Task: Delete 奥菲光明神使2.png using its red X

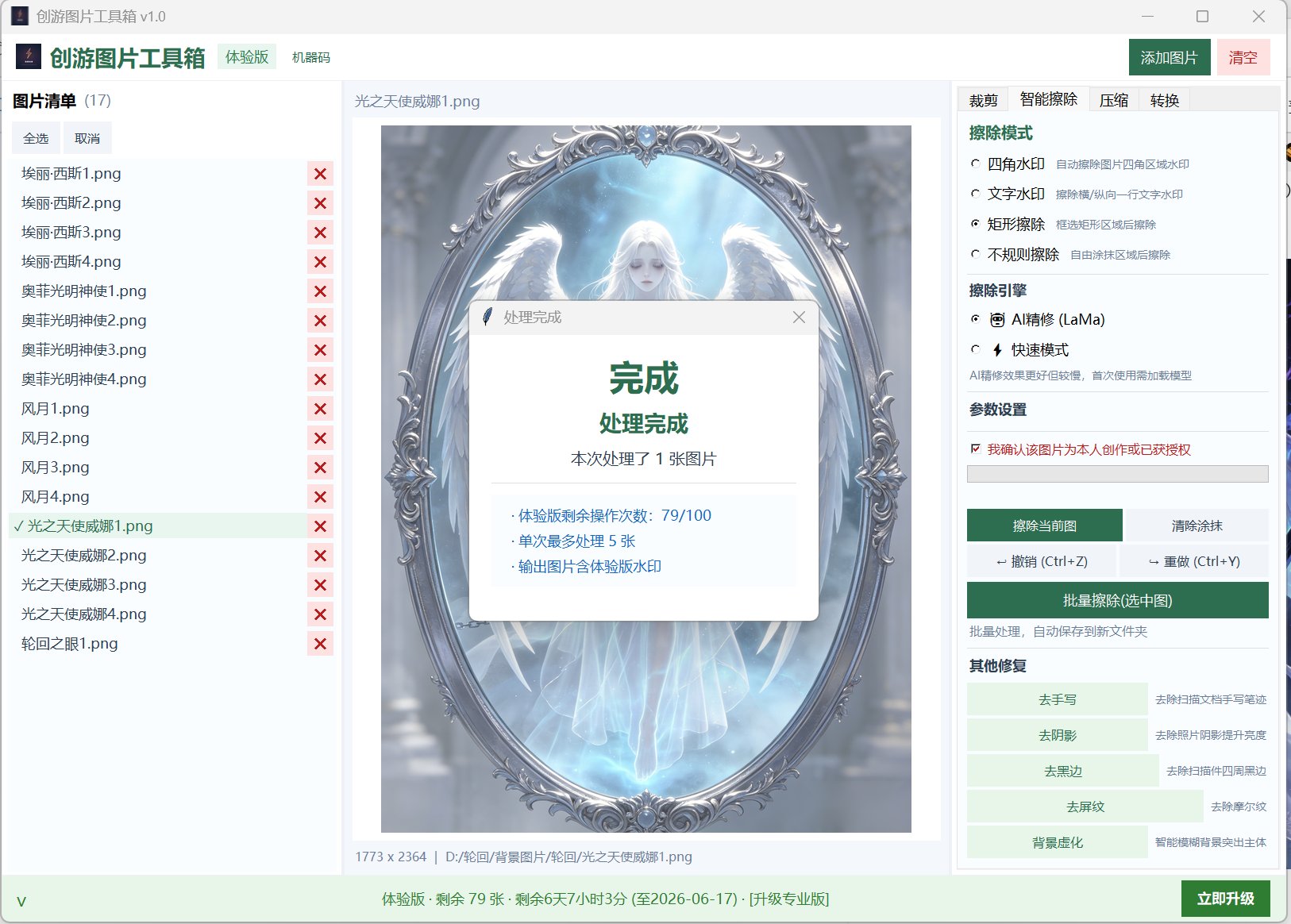Action: pos(320,321)
